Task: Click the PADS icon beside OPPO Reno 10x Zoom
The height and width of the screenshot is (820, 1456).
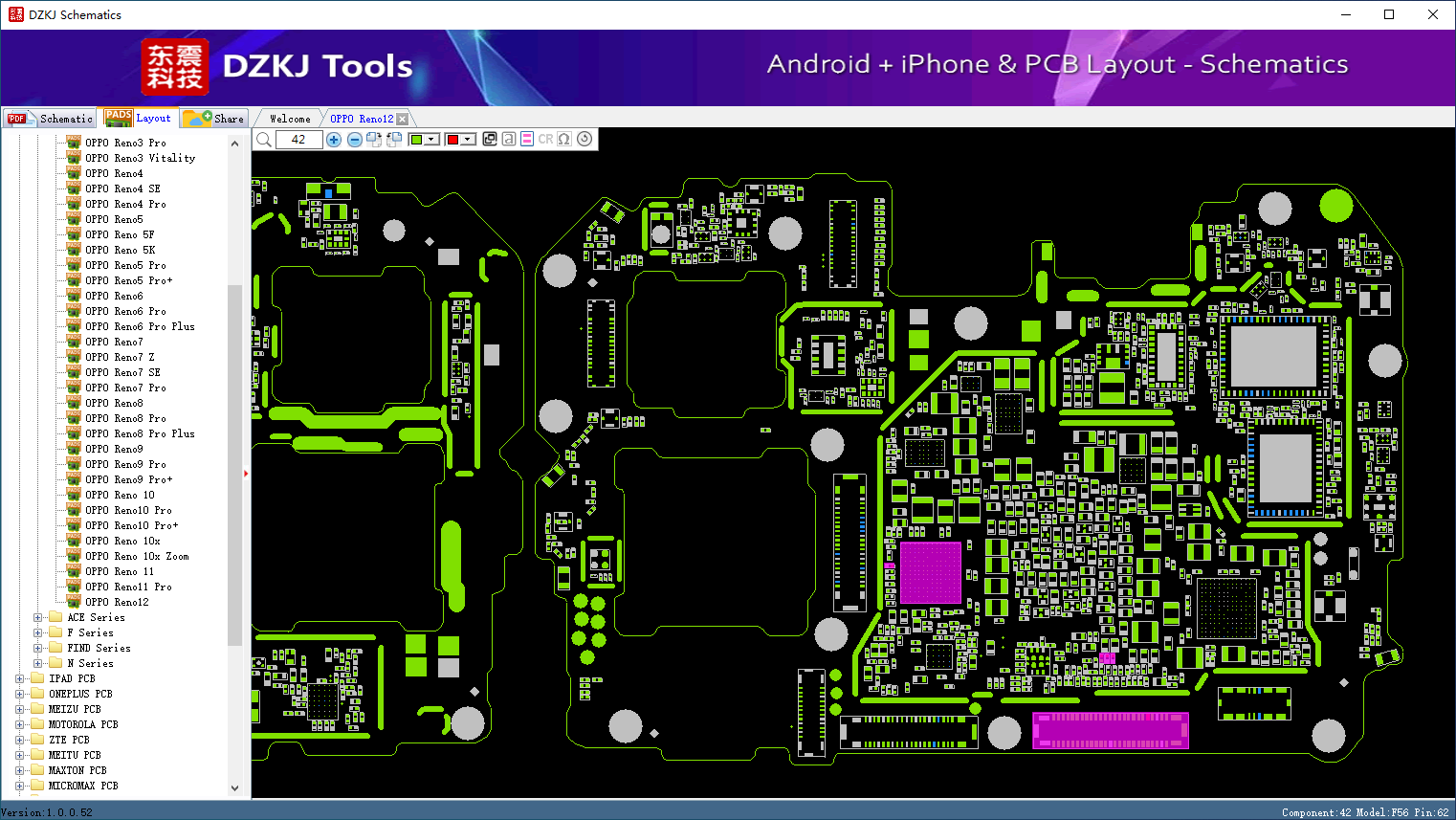Action: click(x=74, y=556)
